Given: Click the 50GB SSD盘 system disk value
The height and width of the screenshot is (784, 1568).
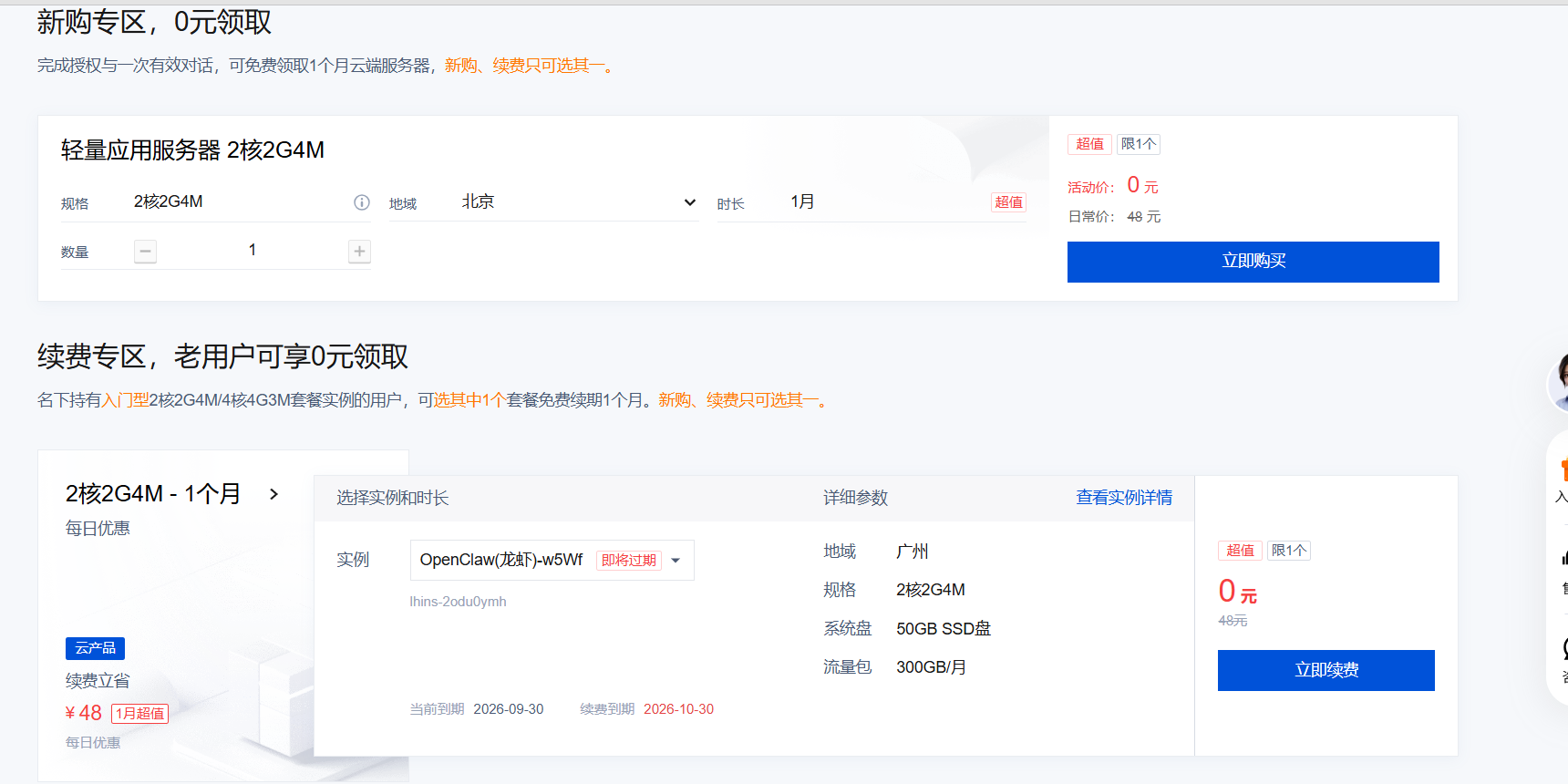Looking at the screenshot, I should [944, 629].
